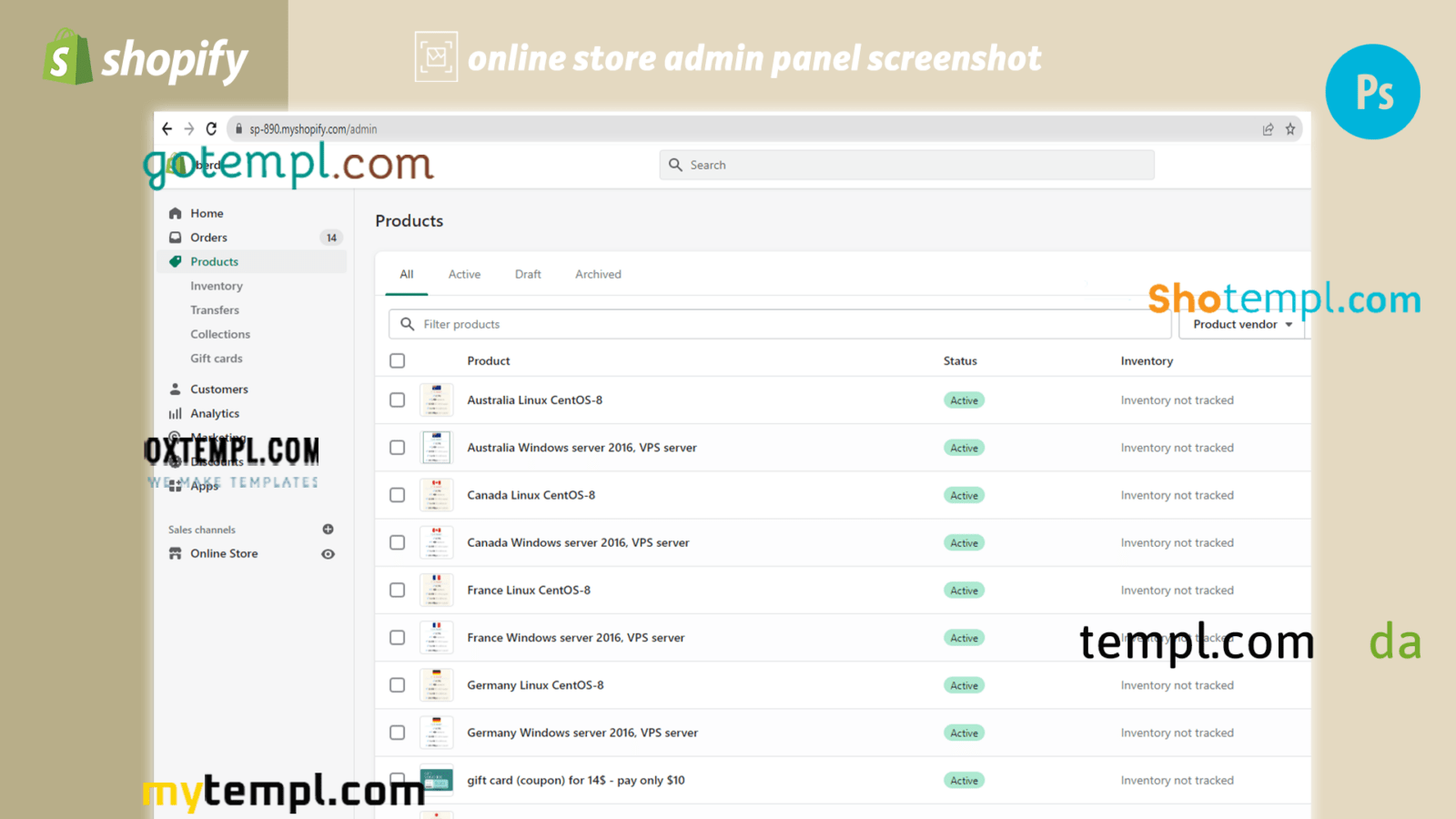Screen dimensions: 1456x819
Task: Click the browser reload icon
Action: point(211,129)
